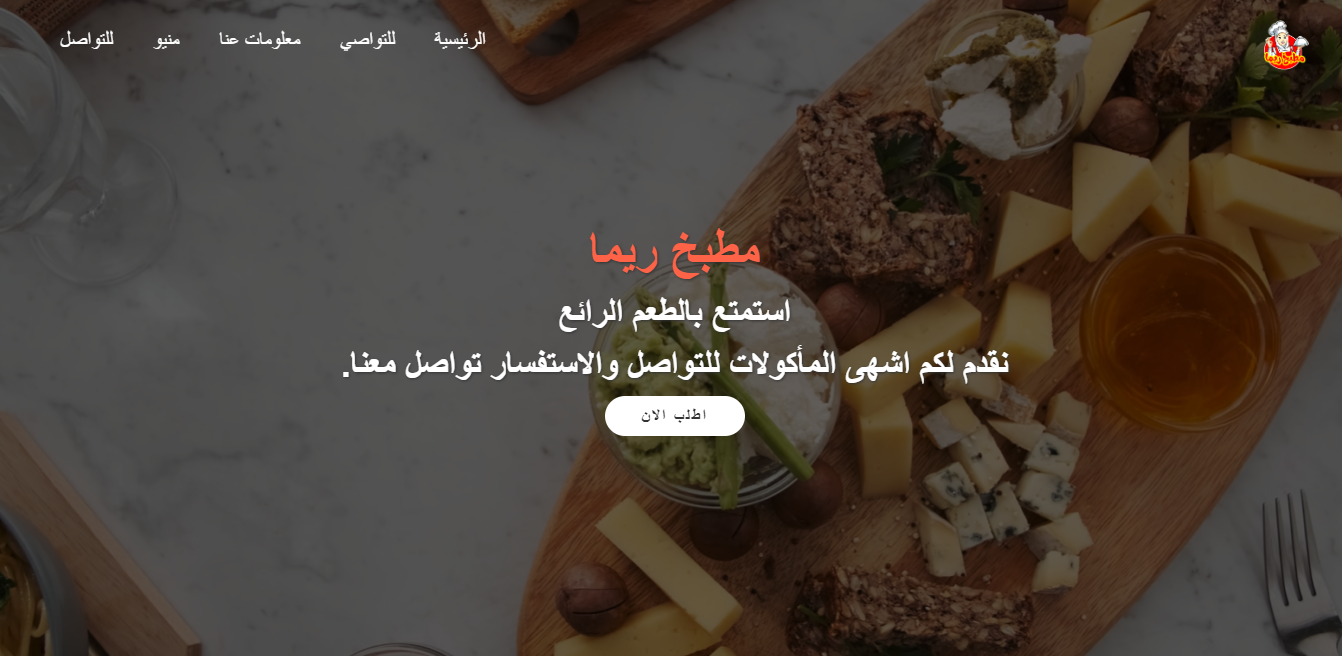Open the معلومات عنا about page
The height and width of the screenshot is (656, 1342).
point(260,39)
